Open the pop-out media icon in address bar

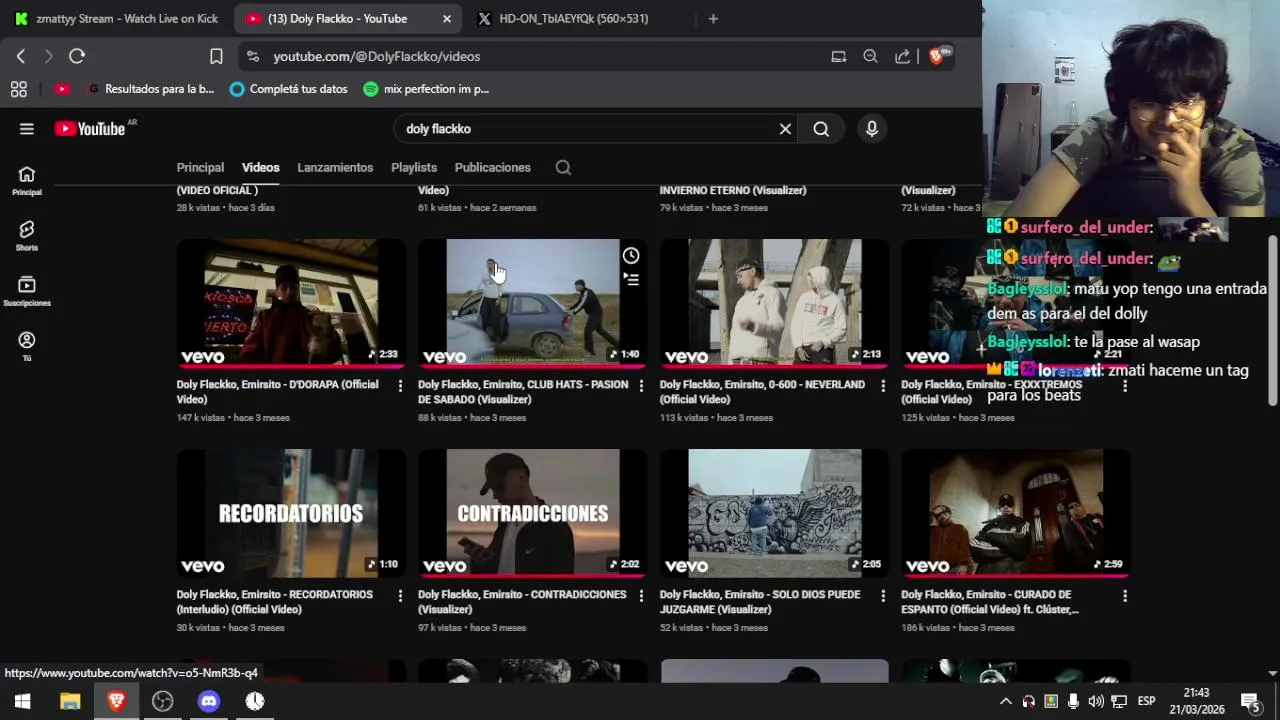[x=839, y=57]
